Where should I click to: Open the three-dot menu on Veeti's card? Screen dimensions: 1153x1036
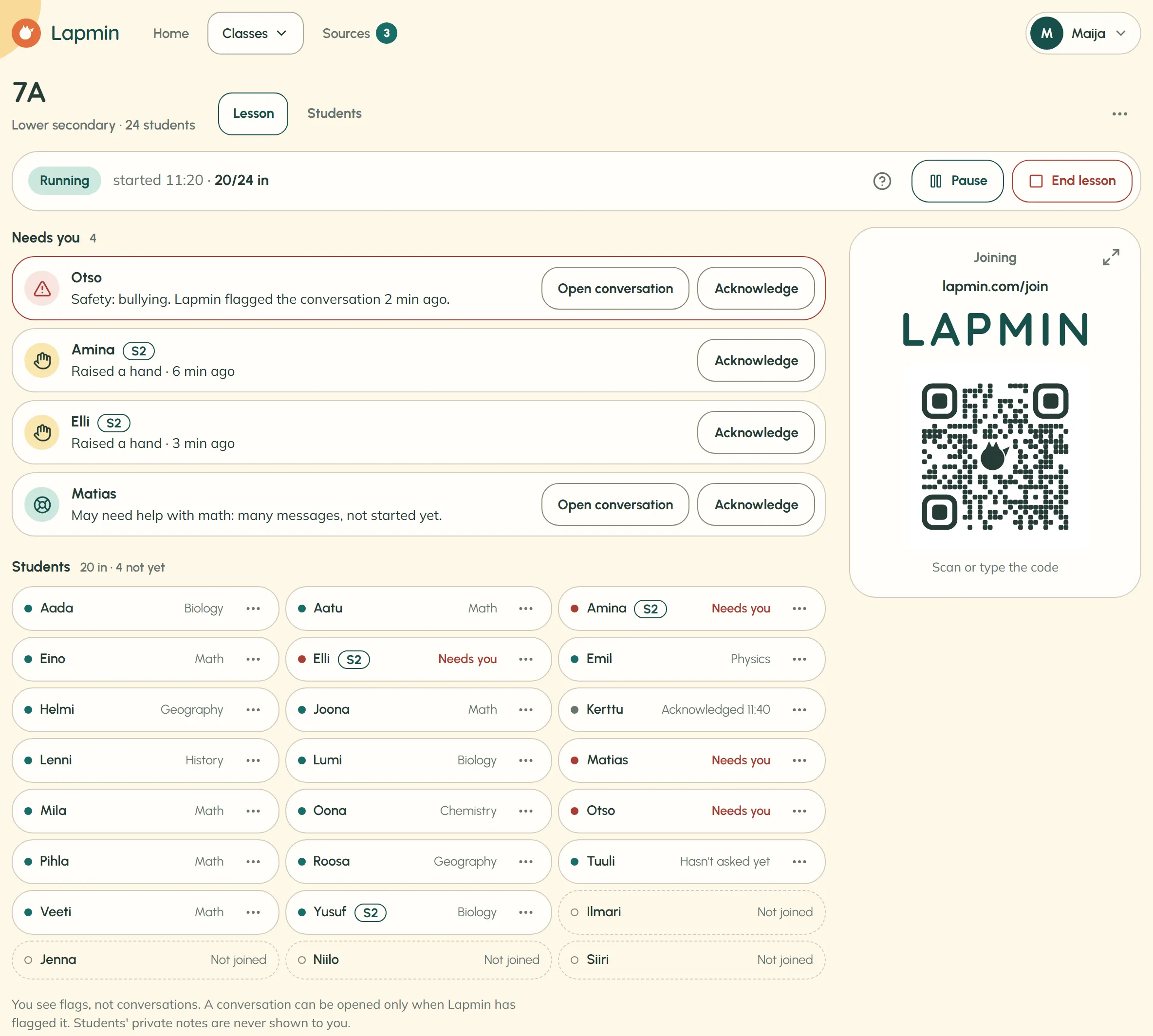coord(253,912)
